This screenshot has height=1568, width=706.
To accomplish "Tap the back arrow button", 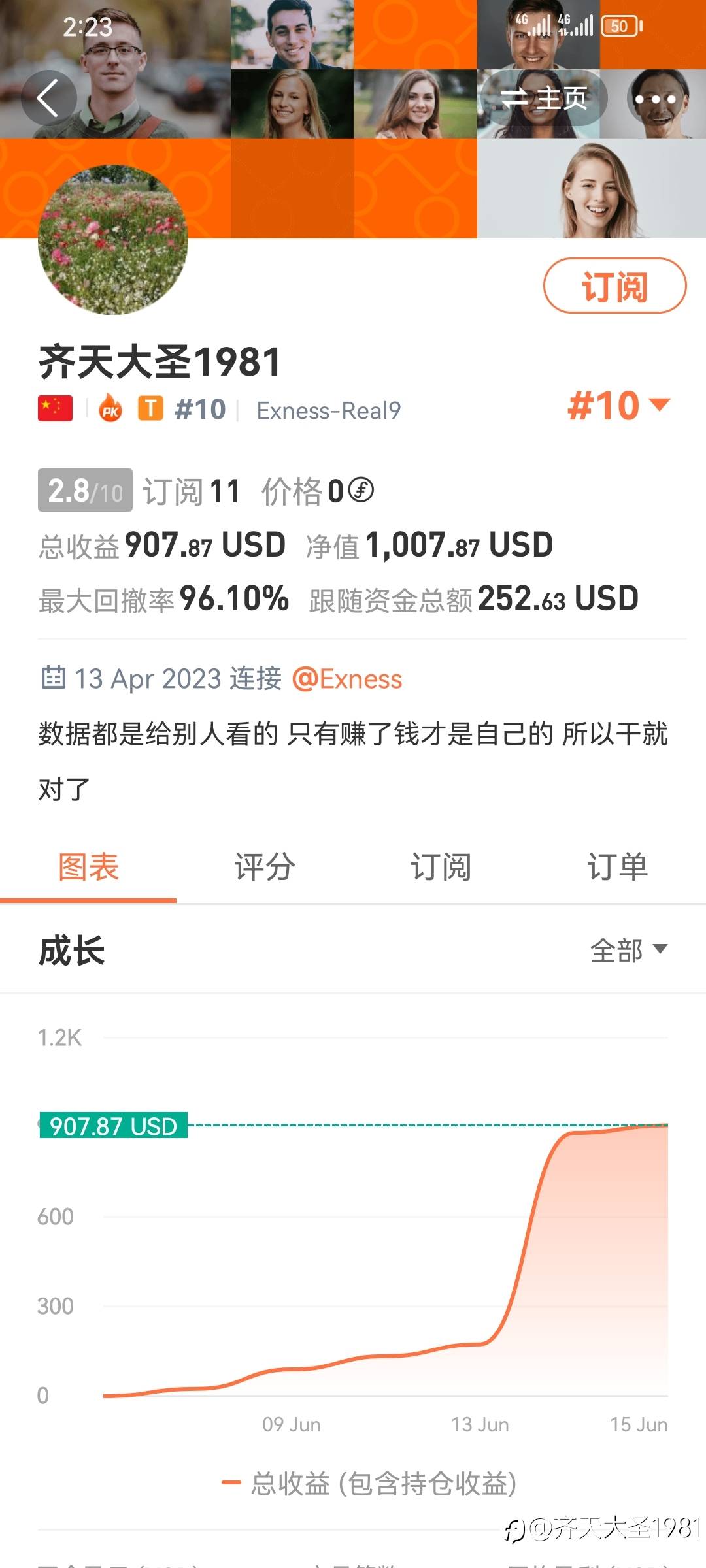I will tap(48, 98).
